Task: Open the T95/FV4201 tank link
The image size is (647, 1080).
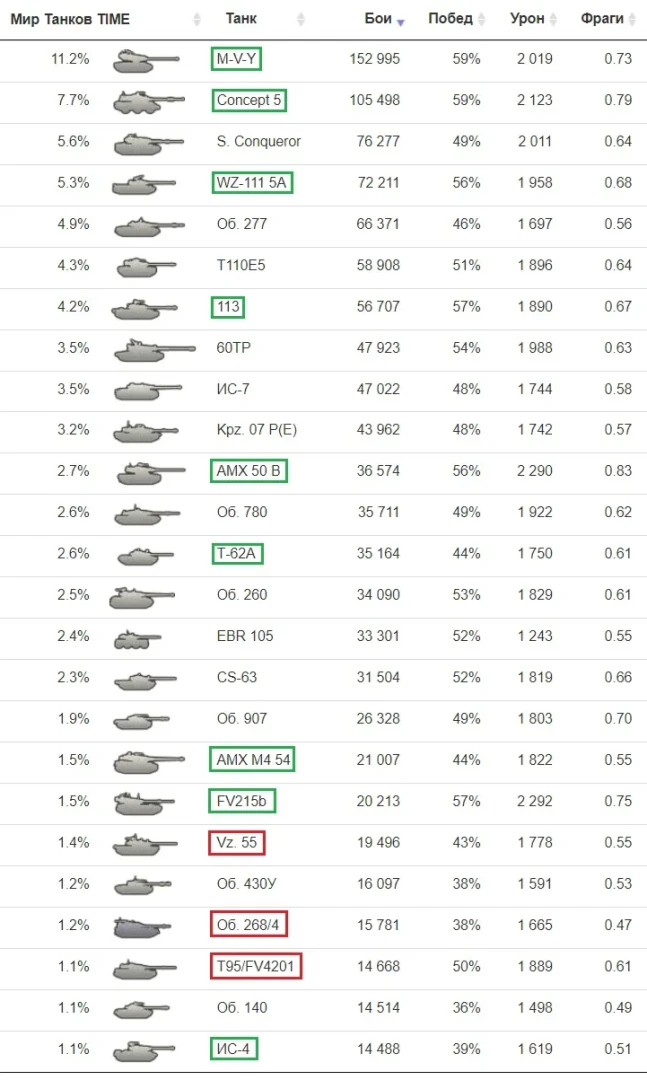Action: tap(256, 967)
